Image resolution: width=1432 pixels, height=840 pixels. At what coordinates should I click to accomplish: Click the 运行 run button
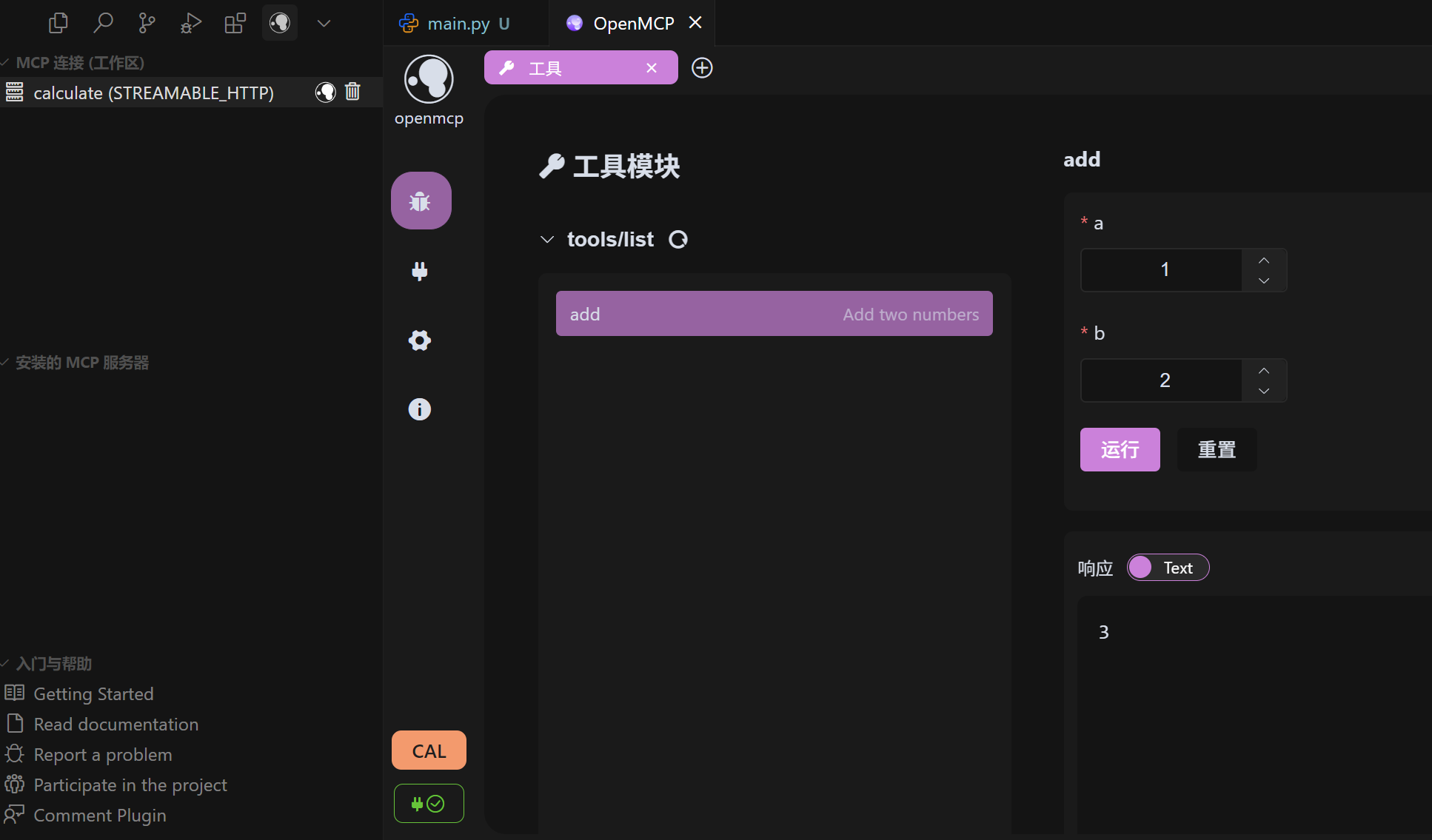[x=1120, y=449]
